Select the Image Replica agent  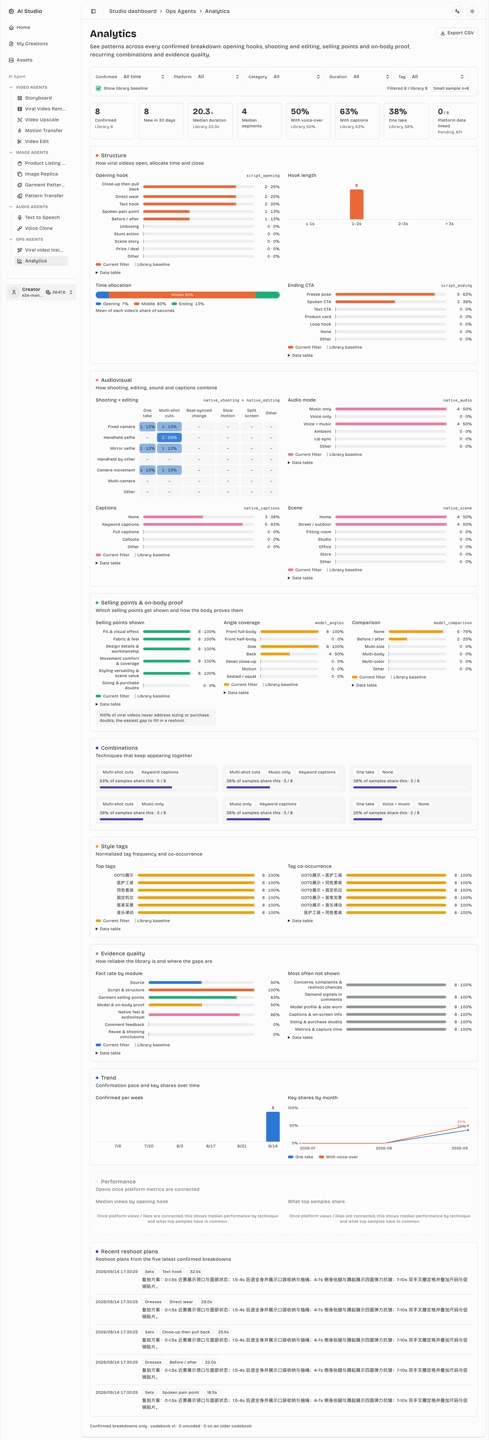point(42,174)
